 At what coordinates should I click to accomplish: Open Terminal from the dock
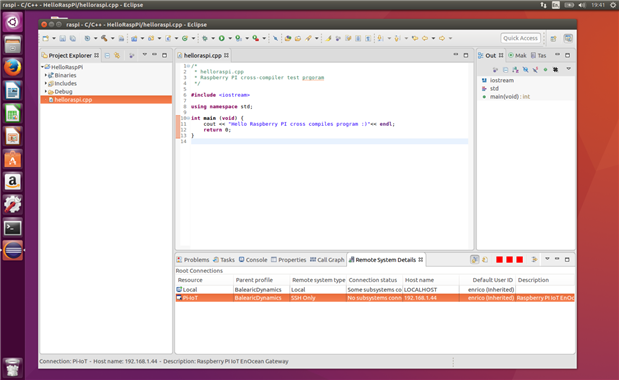click(x=13, y=228)
